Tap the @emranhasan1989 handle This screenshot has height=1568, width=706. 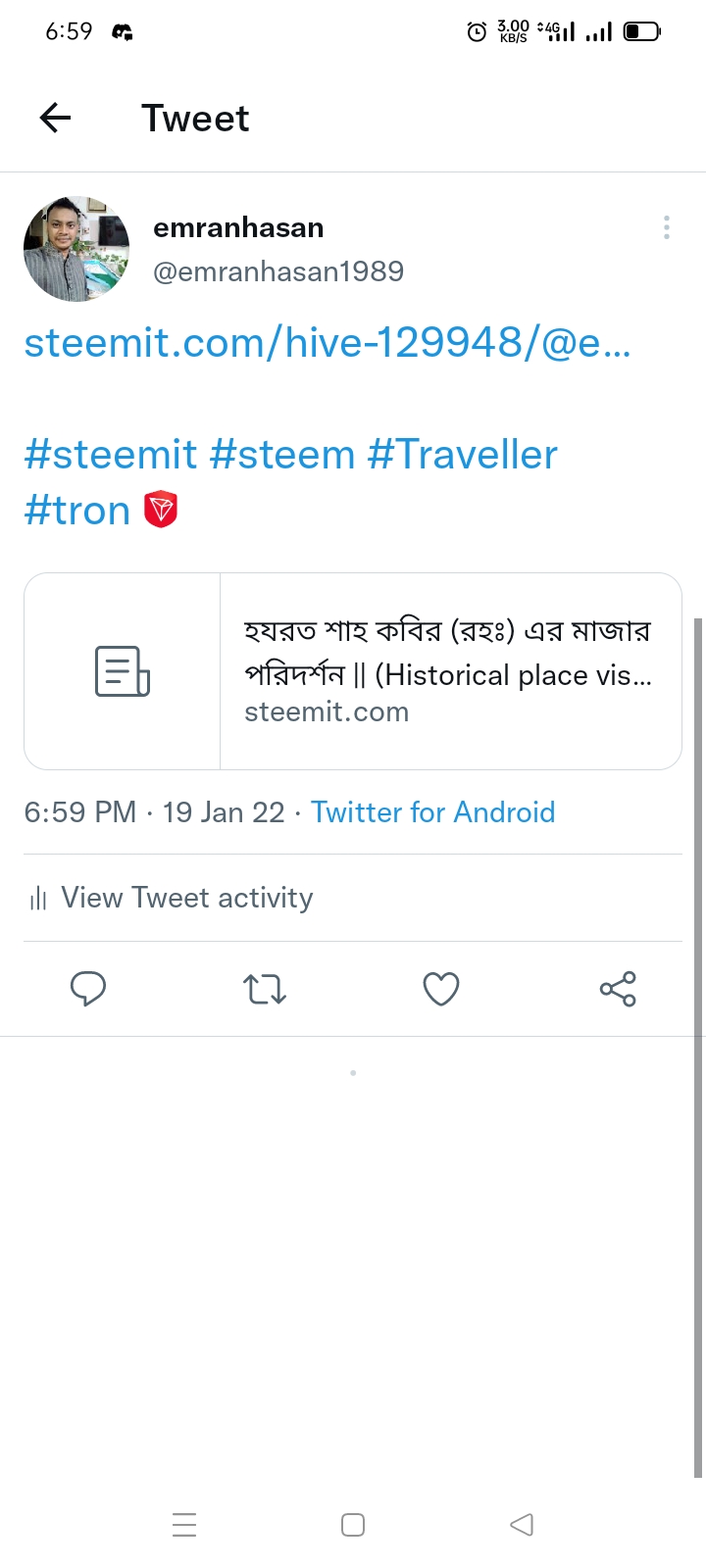(278, 271)
